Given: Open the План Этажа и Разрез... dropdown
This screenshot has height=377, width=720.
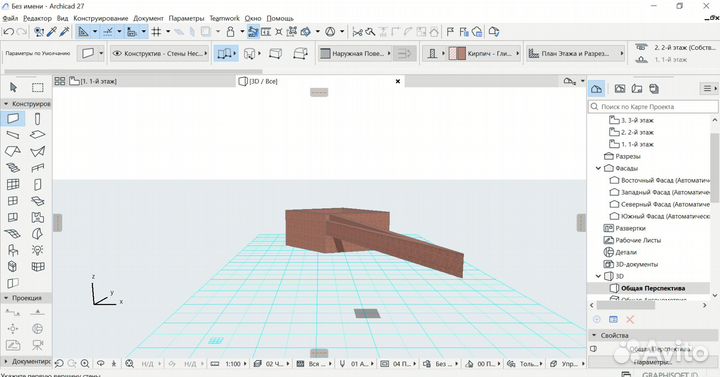Looking at the screenshot, I should tap(576, 54).
